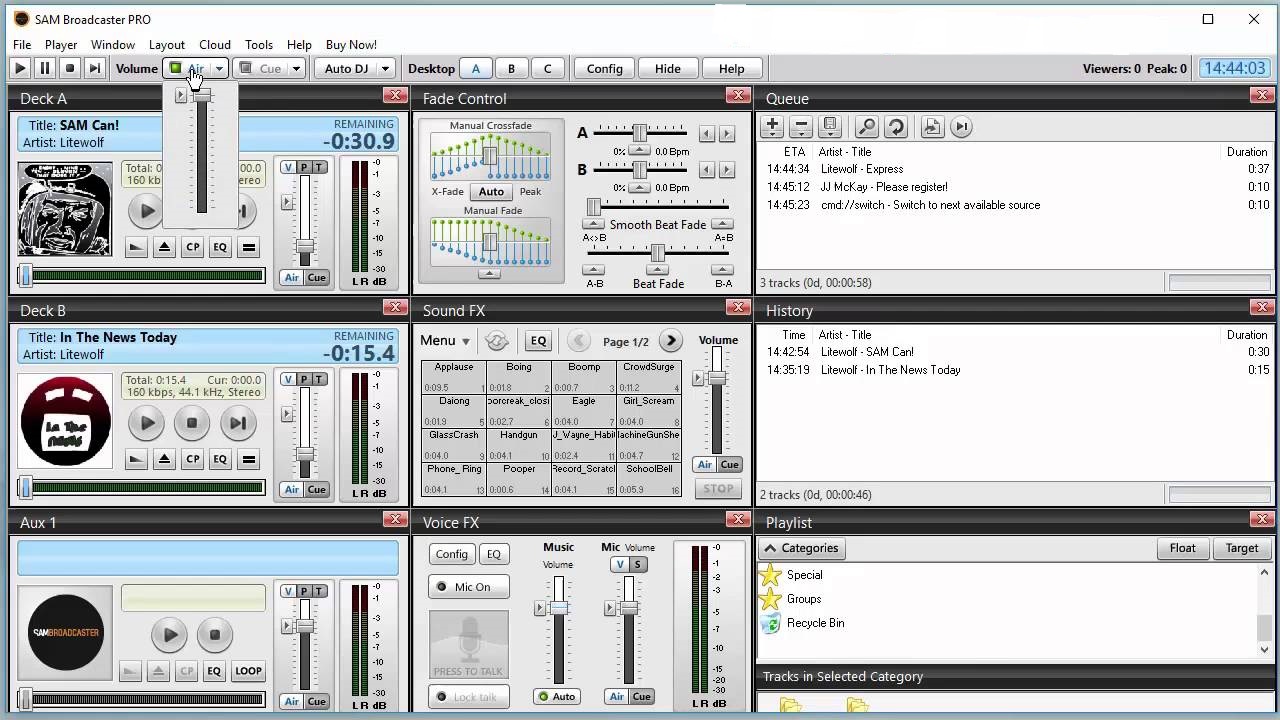Open the Tools menu
The height and width of the screenshot is (720, 1280).
(x=259, y=45)
